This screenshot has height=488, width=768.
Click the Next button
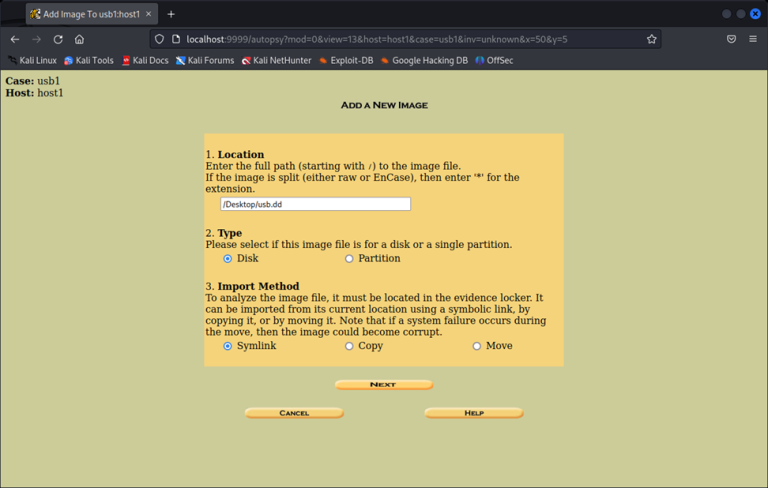(384, 385)
